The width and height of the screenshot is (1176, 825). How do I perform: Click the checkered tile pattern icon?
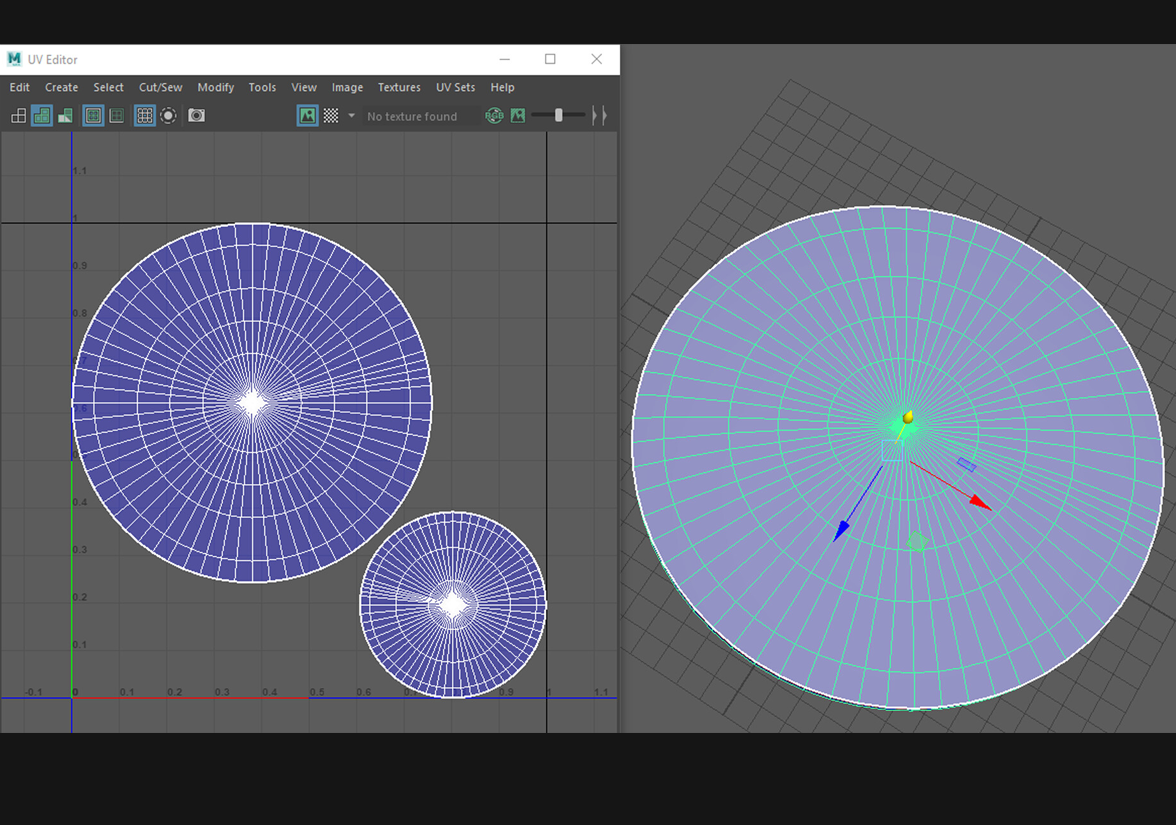pos(331,116)
